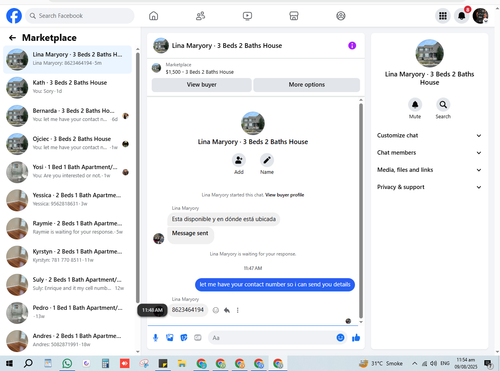The image size is (500, 371).
Task: Open the View buyer profile link
Action: [x=285, y=195]
